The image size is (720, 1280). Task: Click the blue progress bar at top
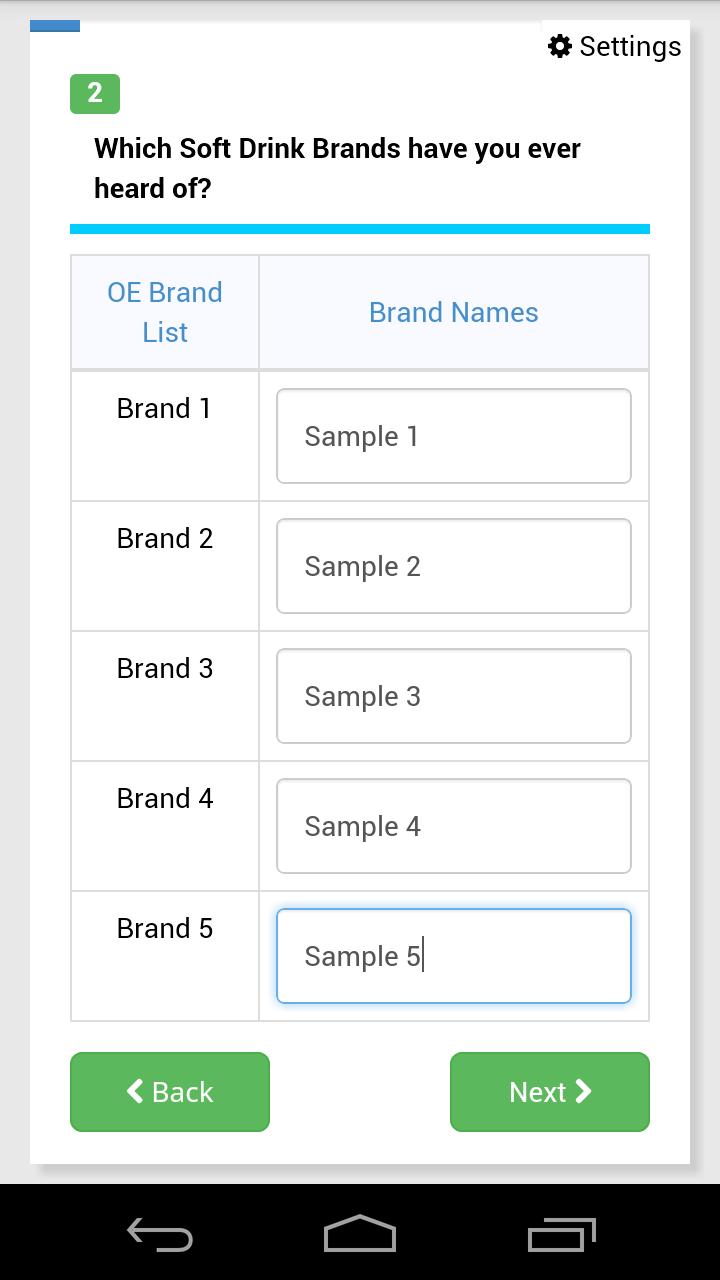click(55, 27)
